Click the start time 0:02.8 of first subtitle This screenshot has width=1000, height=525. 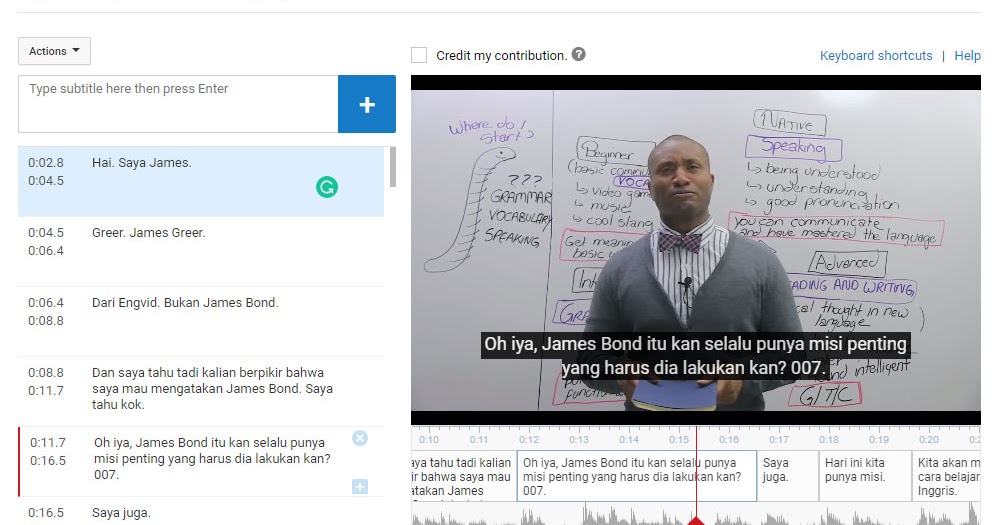[x=46, y=163]
